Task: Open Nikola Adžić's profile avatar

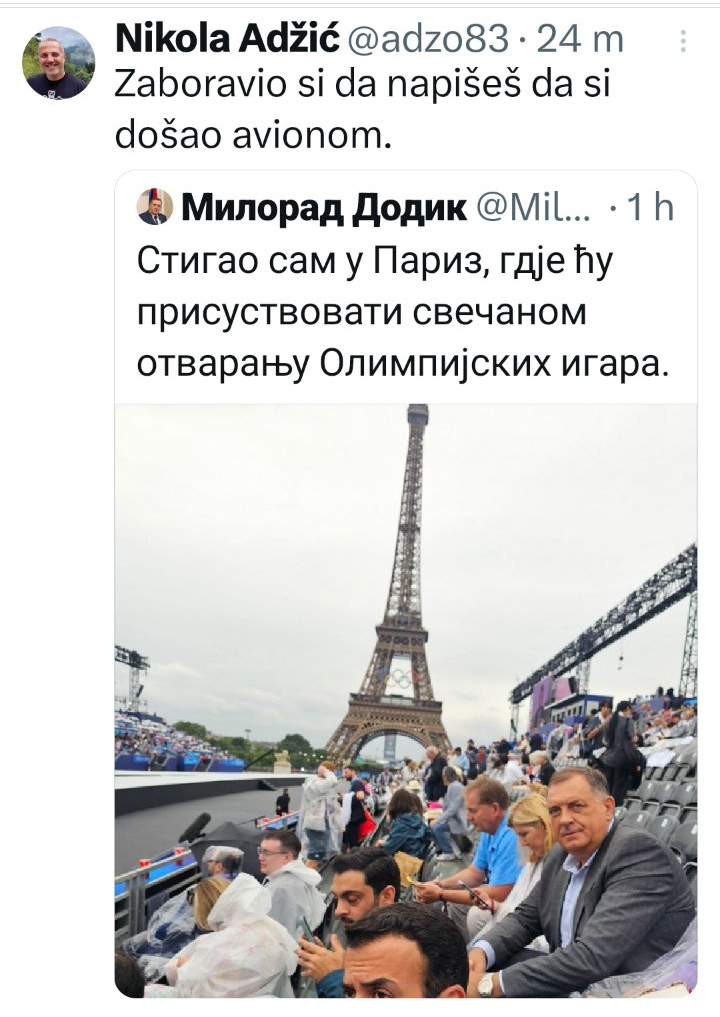Action: coord(58,64)
